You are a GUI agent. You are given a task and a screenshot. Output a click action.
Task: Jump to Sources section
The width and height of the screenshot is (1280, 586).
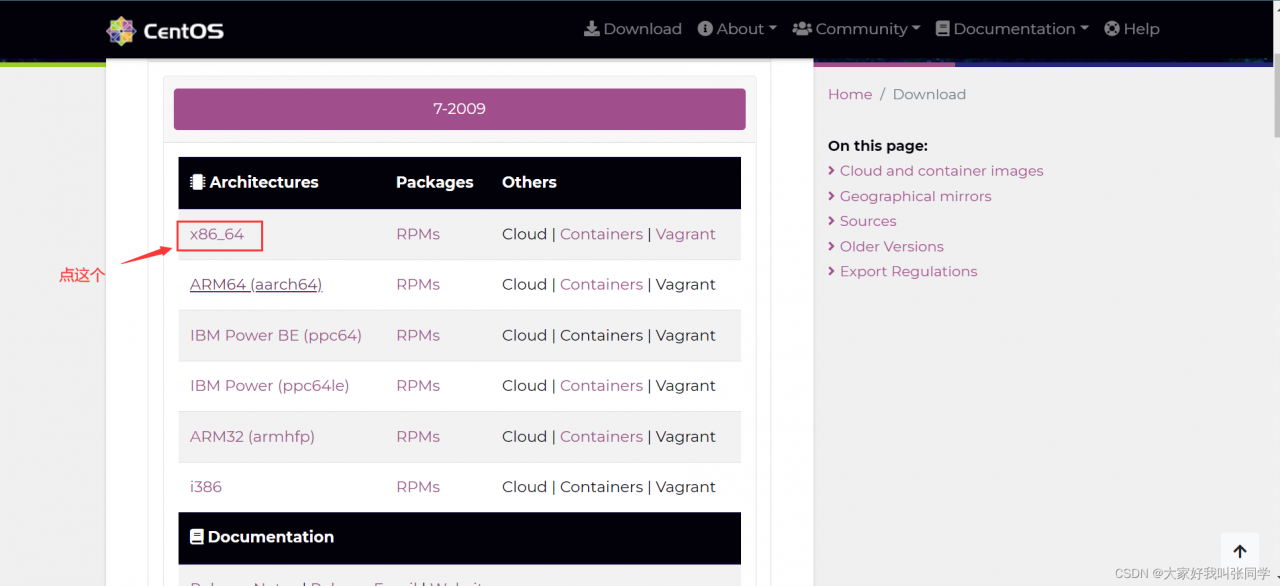tap(868, 221)
